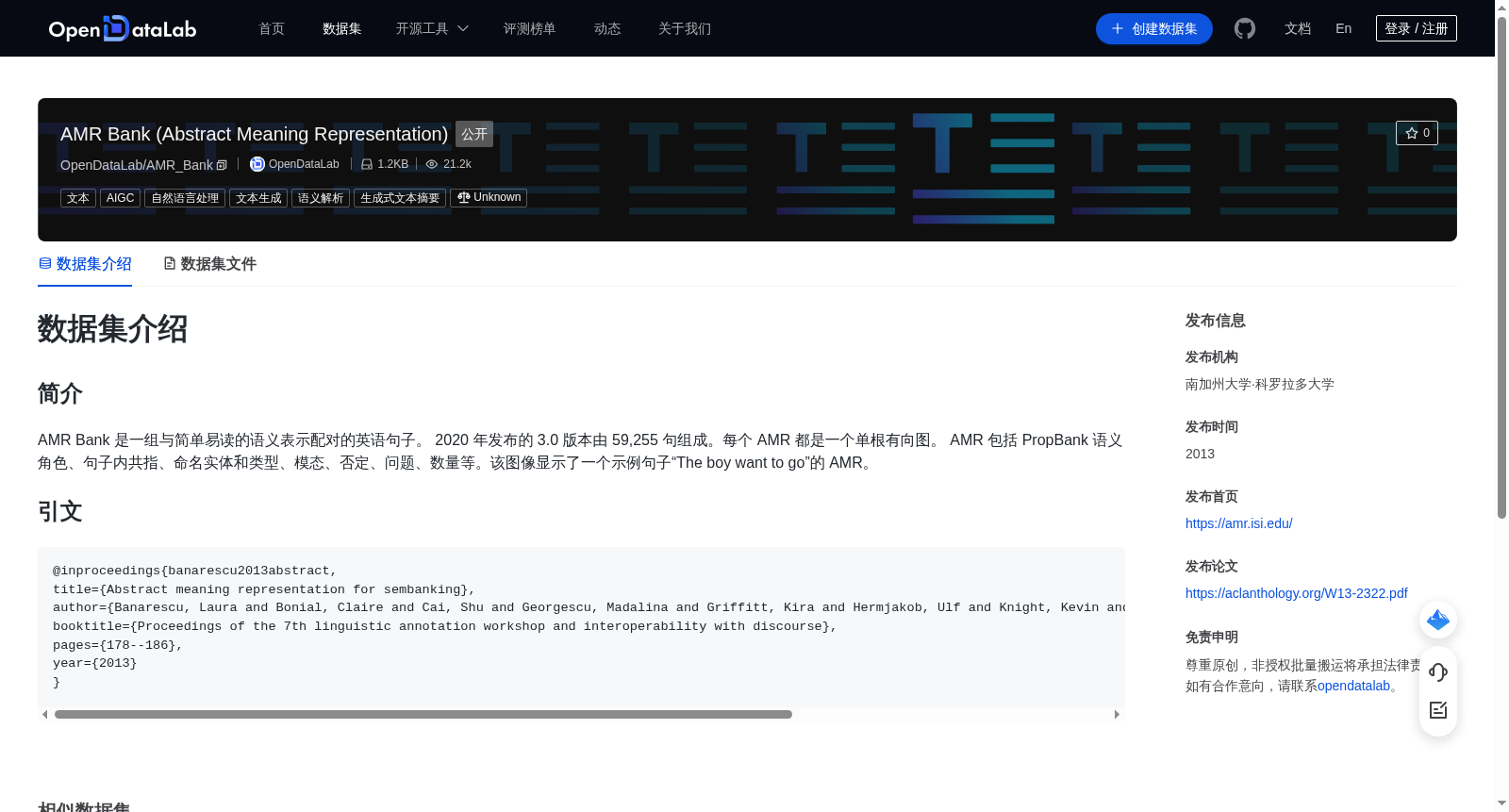
Task: Click the 1.2KB size icon
Action: tap(367, 164)
